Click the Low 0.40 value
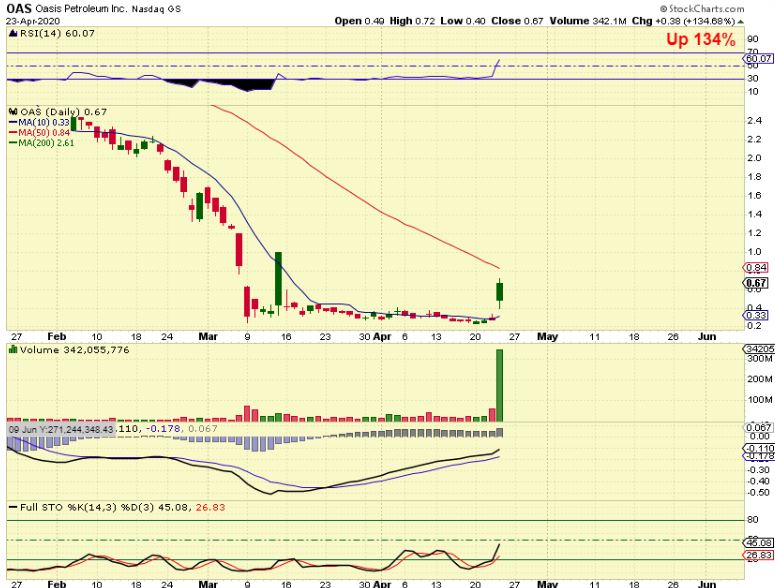The image size is (775, 588). click(464, 21)
